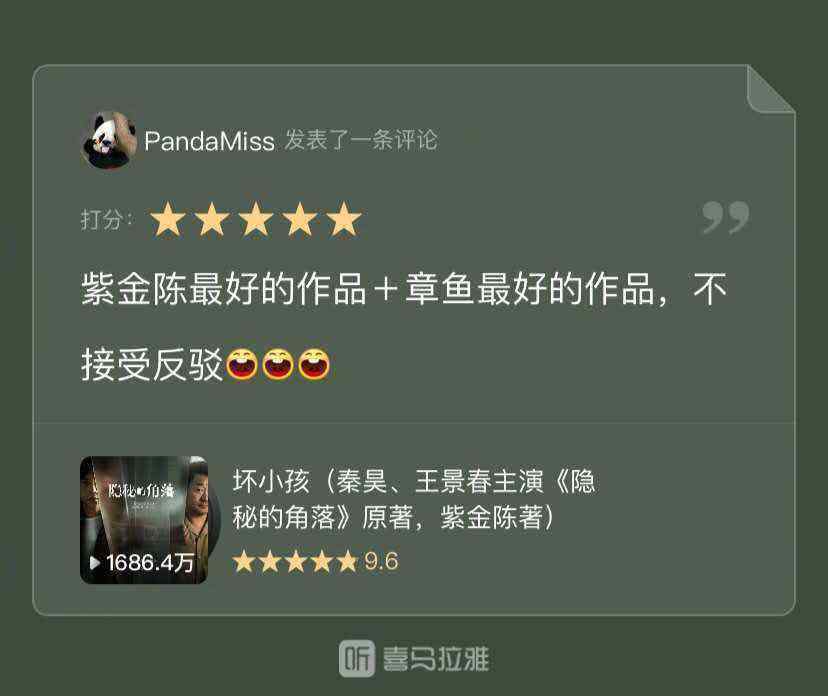This screenshot has width=828, height=696.
Task: Click the folded page corner
Action: click(x=770, y=88)
